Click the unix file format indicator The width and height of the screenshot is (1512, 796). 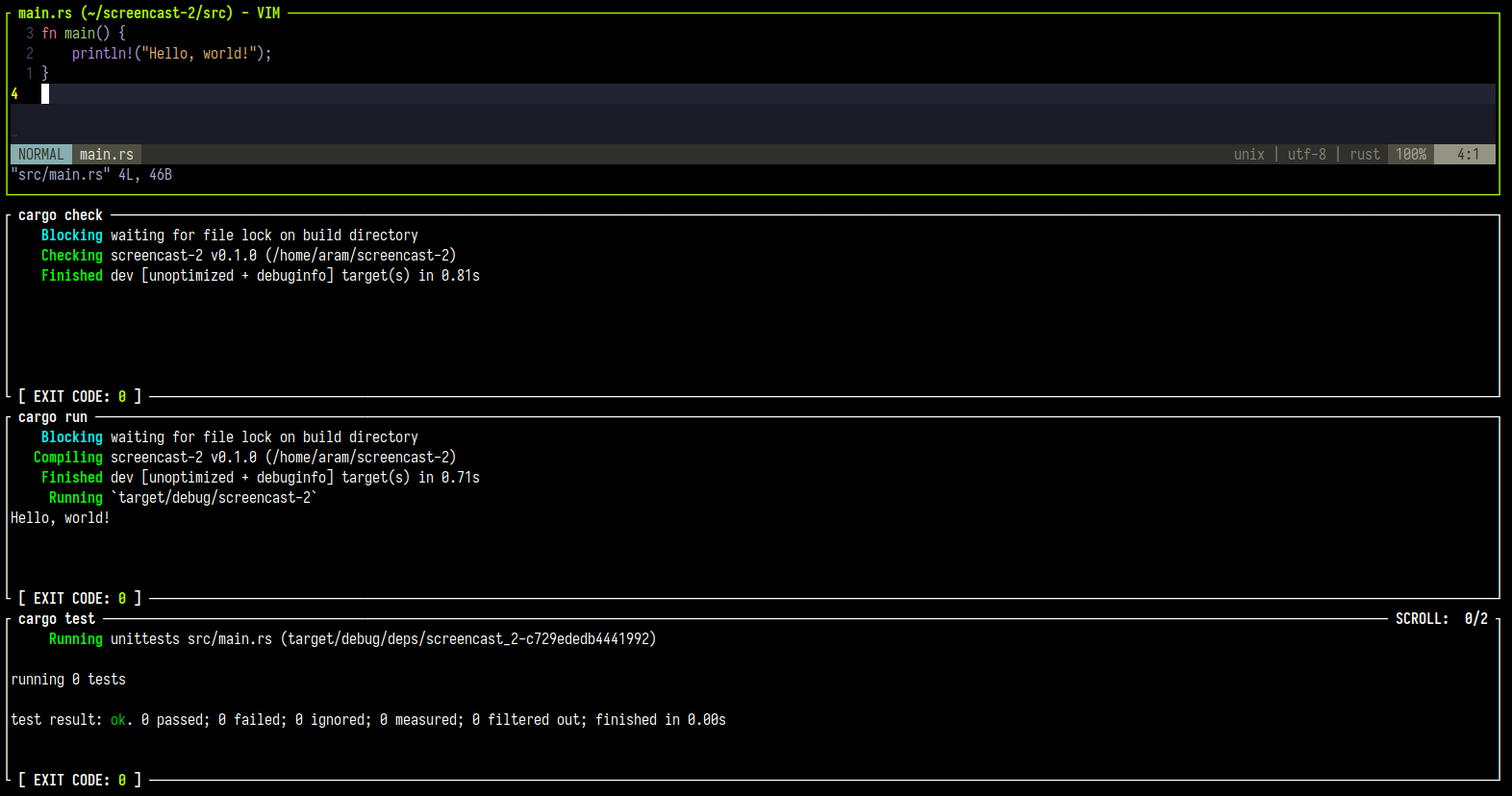coord(1249,155)
